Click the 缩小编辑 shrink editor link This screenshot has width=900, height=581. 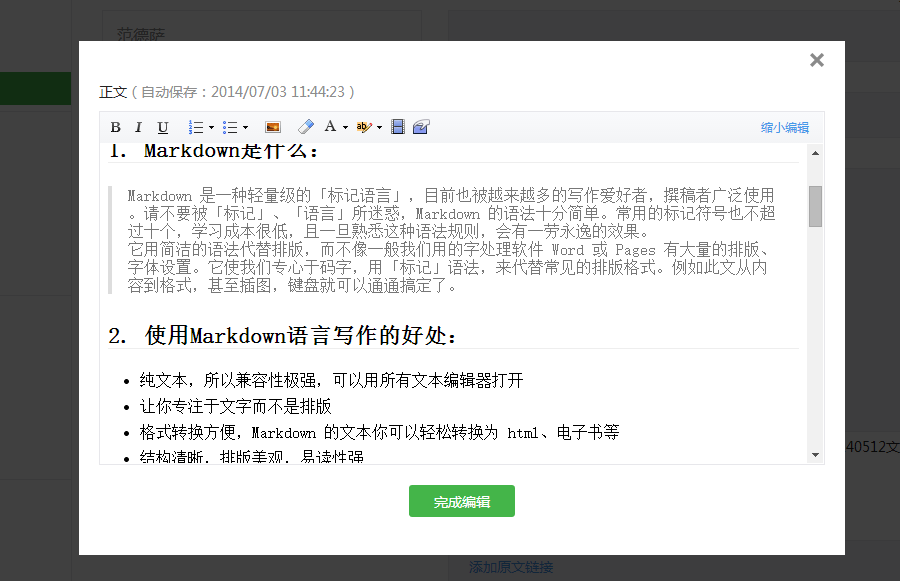click(x=785, y=128)
